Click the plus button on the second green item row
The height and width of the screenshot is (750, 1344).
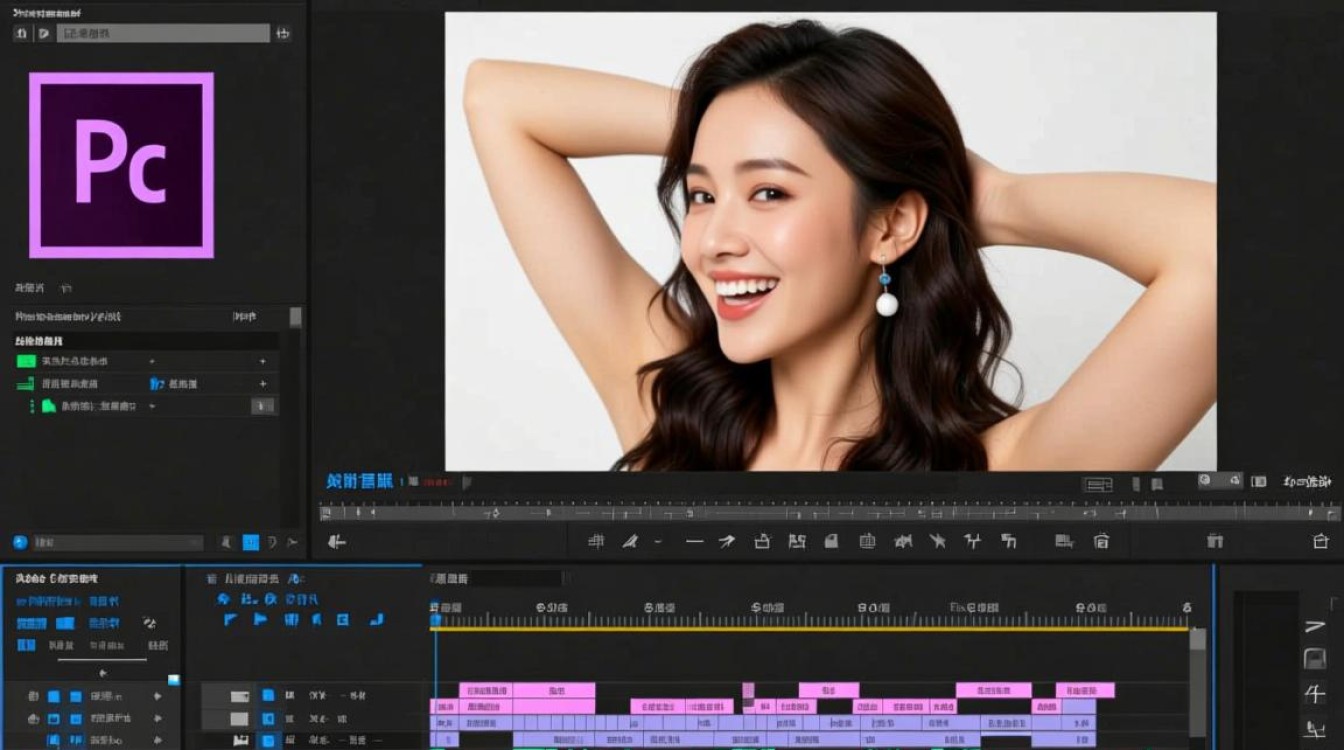pyautogui.click(x=263, y=384)
